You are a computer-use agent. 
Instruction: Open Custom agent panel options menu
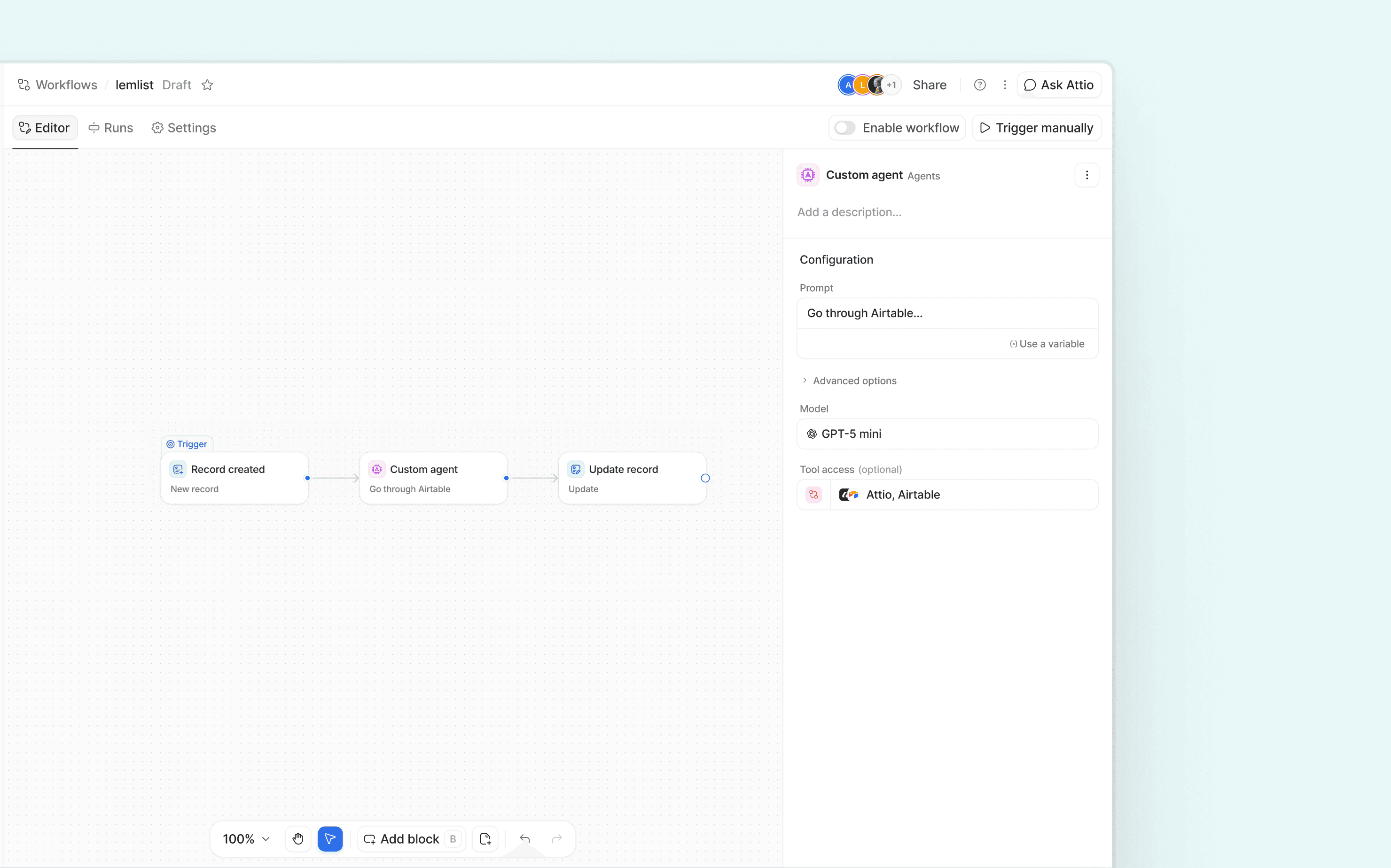pos(1086,175)
